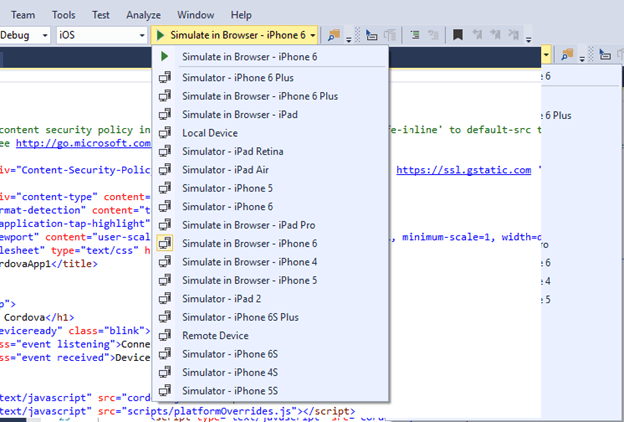Viewport: 624px width, 422px height.
Task: Click the code line containing platformOverrides.js
Action: 177,411
